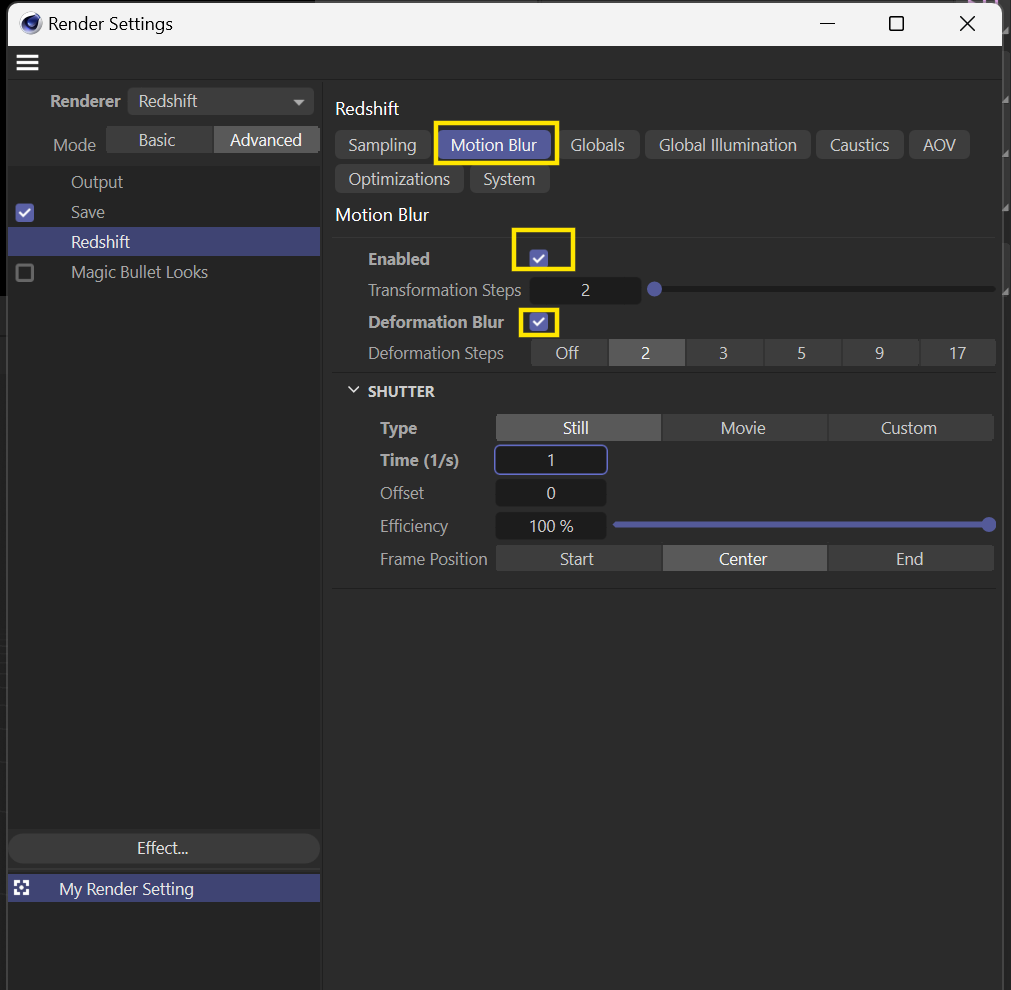Image resolution: width=1011 pixels, height=990 pixels.
Task: Select the Save row label
Action: click(88, 212)
